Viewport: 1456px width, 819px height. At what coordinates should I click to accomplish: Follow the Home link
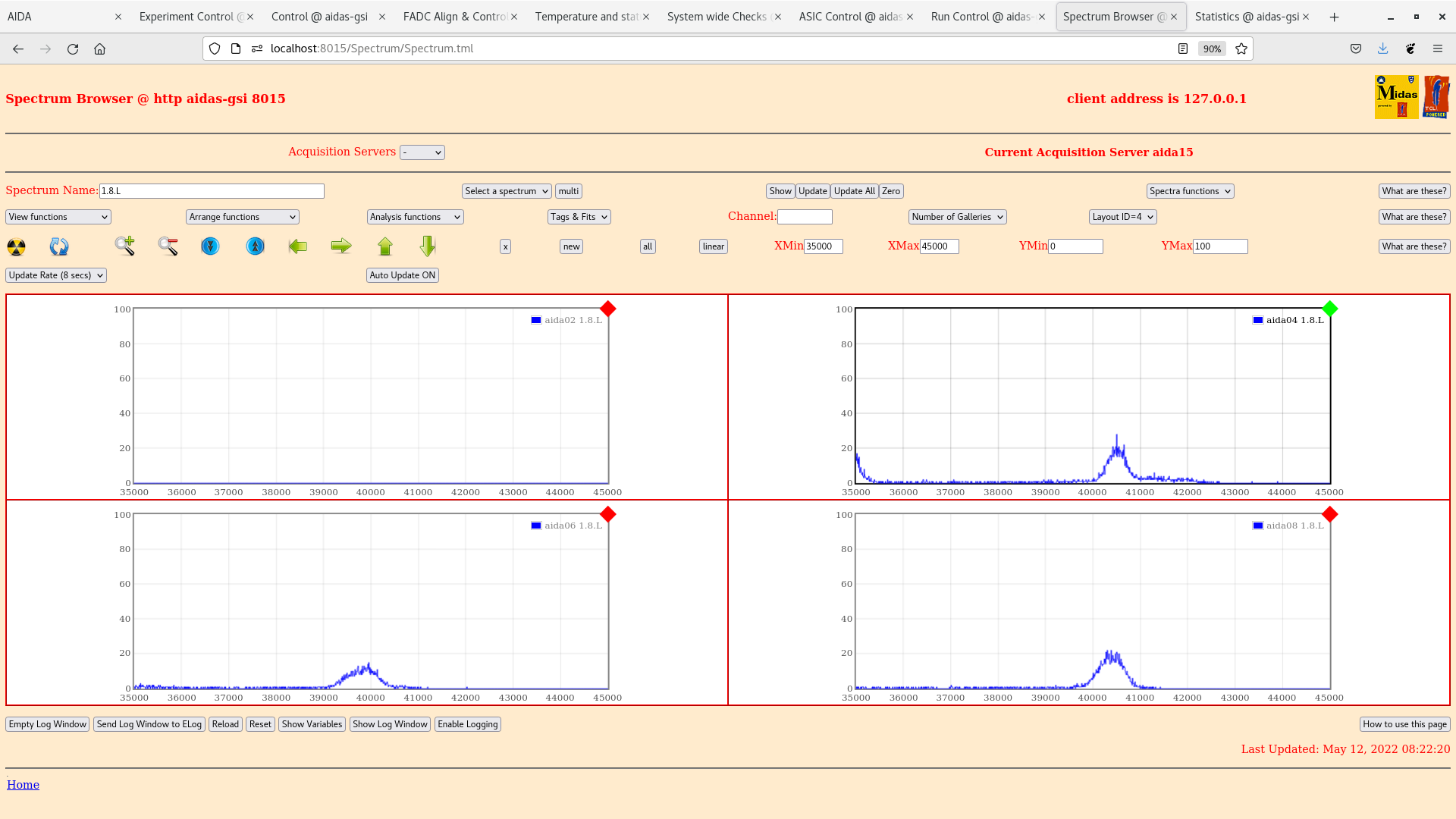click(x=23, y=785)
